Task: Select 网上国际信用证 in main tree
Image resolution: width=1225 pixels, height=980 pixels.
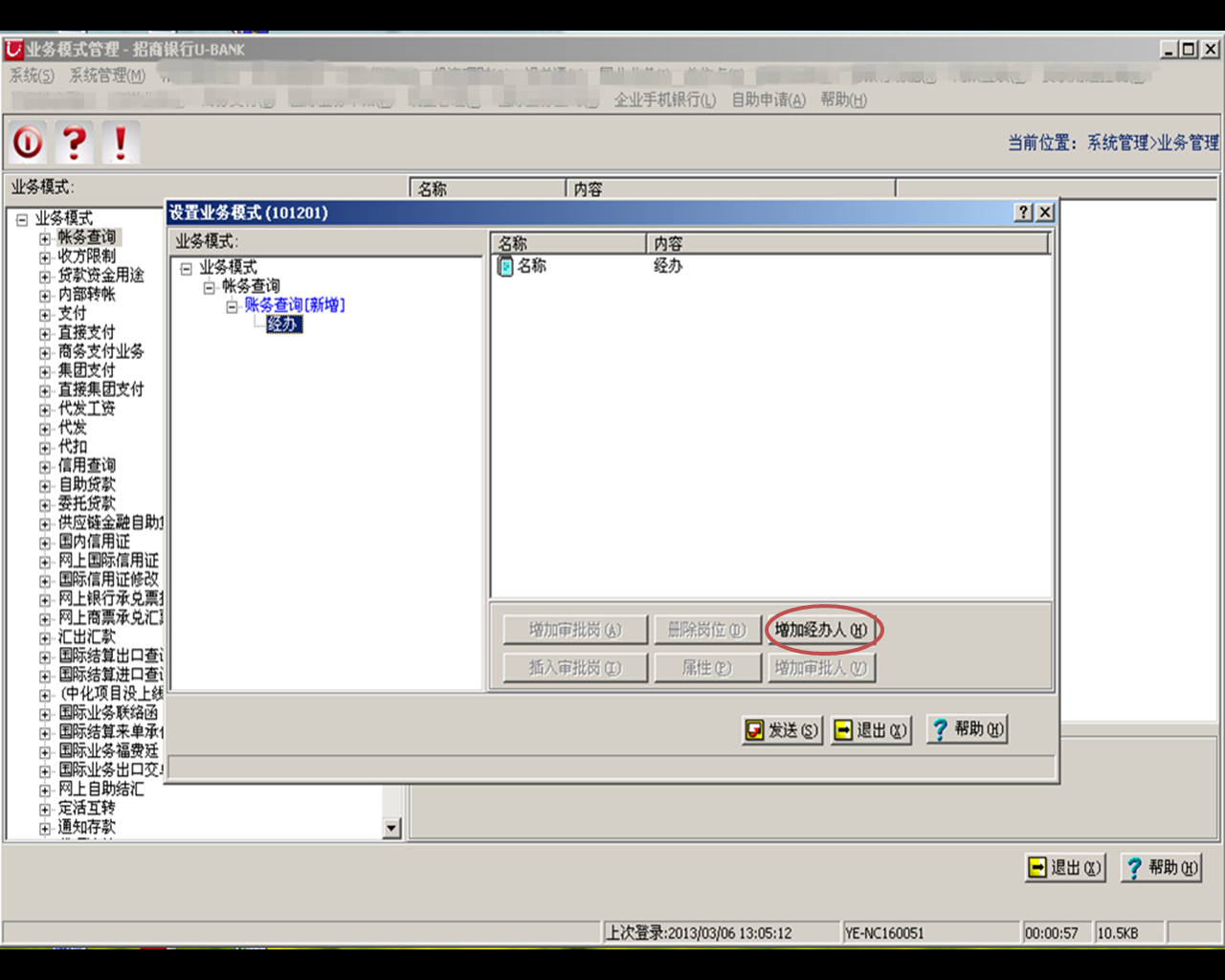Action: pos(109,561)
